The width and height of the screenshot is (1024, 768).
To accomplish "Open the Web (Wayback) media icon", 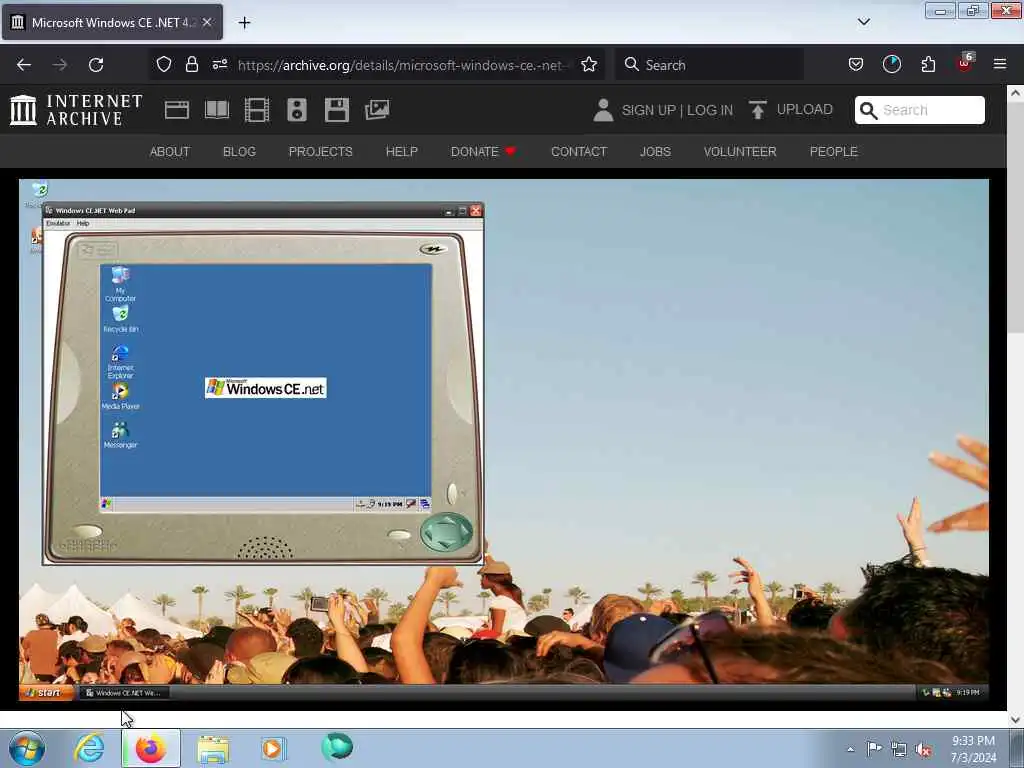I will coord(176,110).
